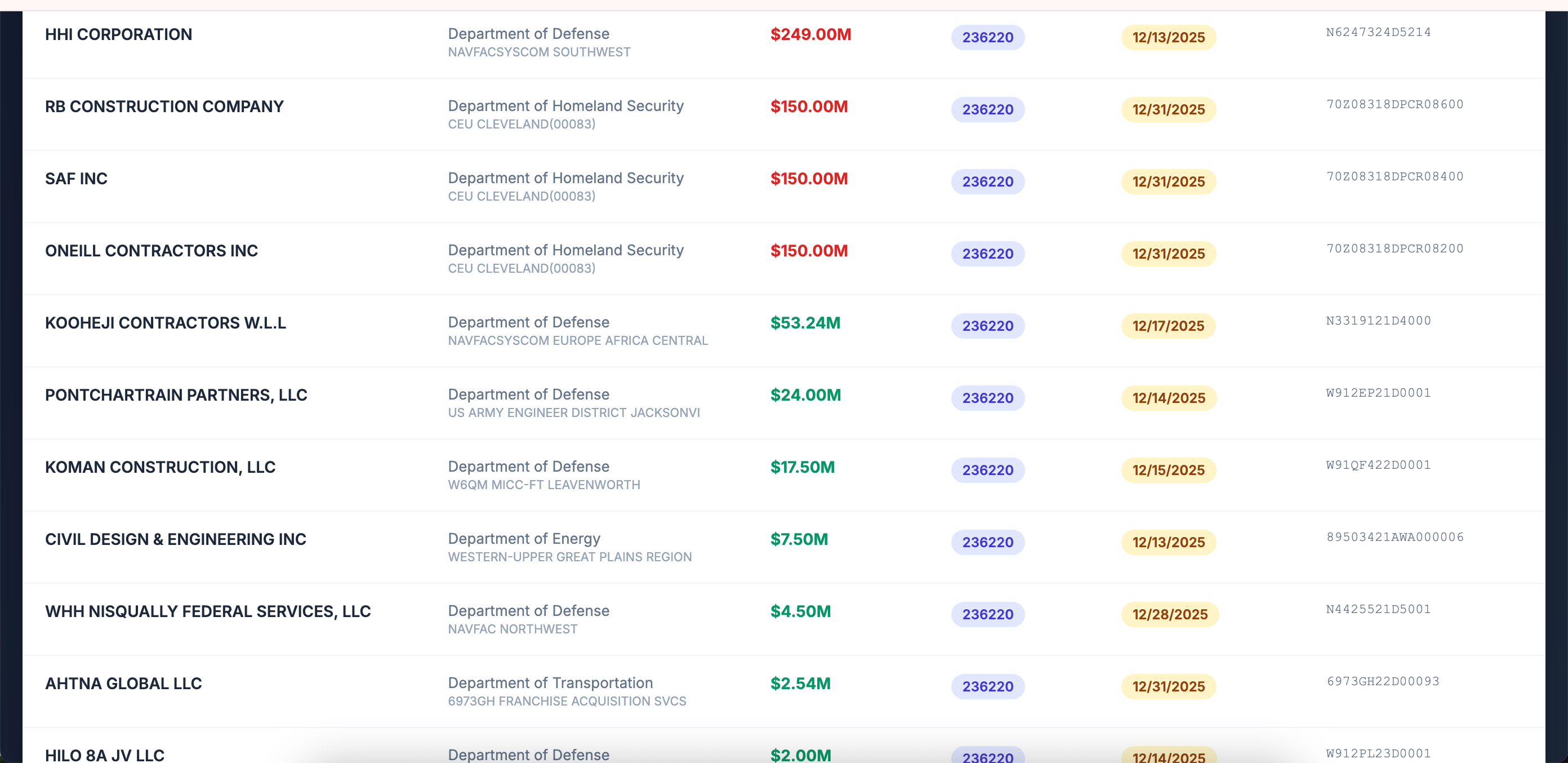Open RB CONSTRUCTION COMPANY row
1568x763 pixels.
(x=164, y=107)
